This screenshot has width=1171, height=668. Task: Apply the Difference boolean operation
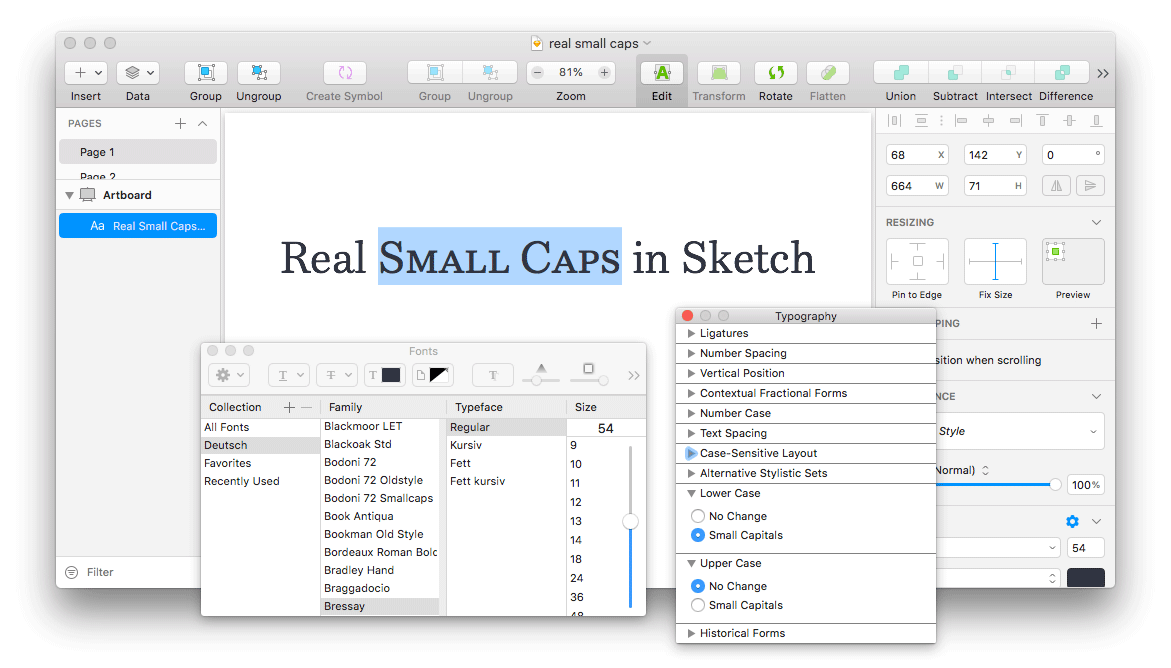1062,73
